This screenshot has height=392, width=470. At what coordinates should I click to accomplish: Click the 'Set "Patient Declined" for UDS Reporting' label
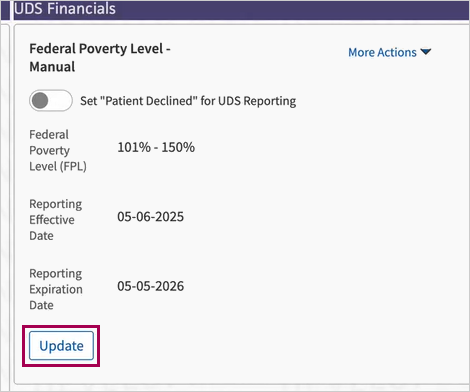click(x=188, y=101)
